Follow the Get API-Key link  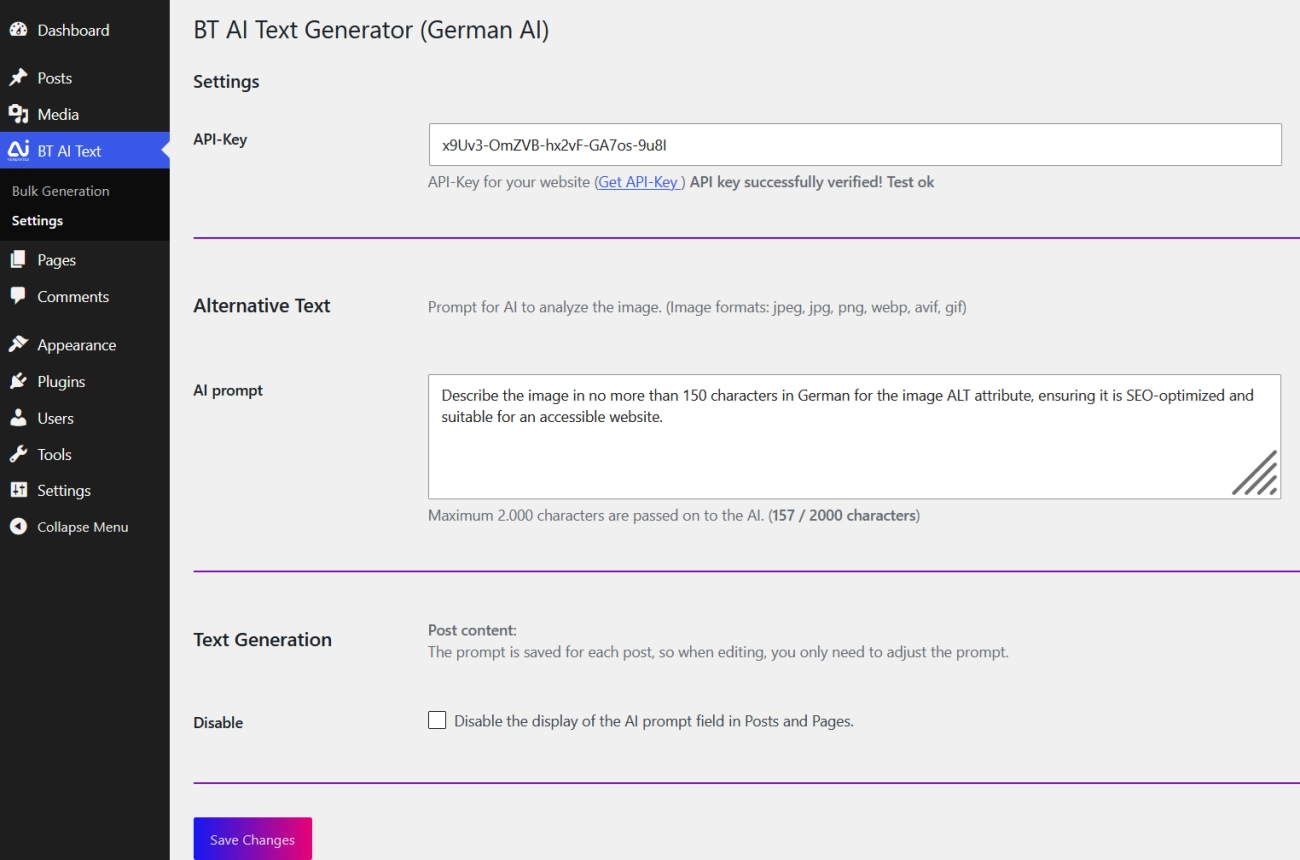pos(639,182)
